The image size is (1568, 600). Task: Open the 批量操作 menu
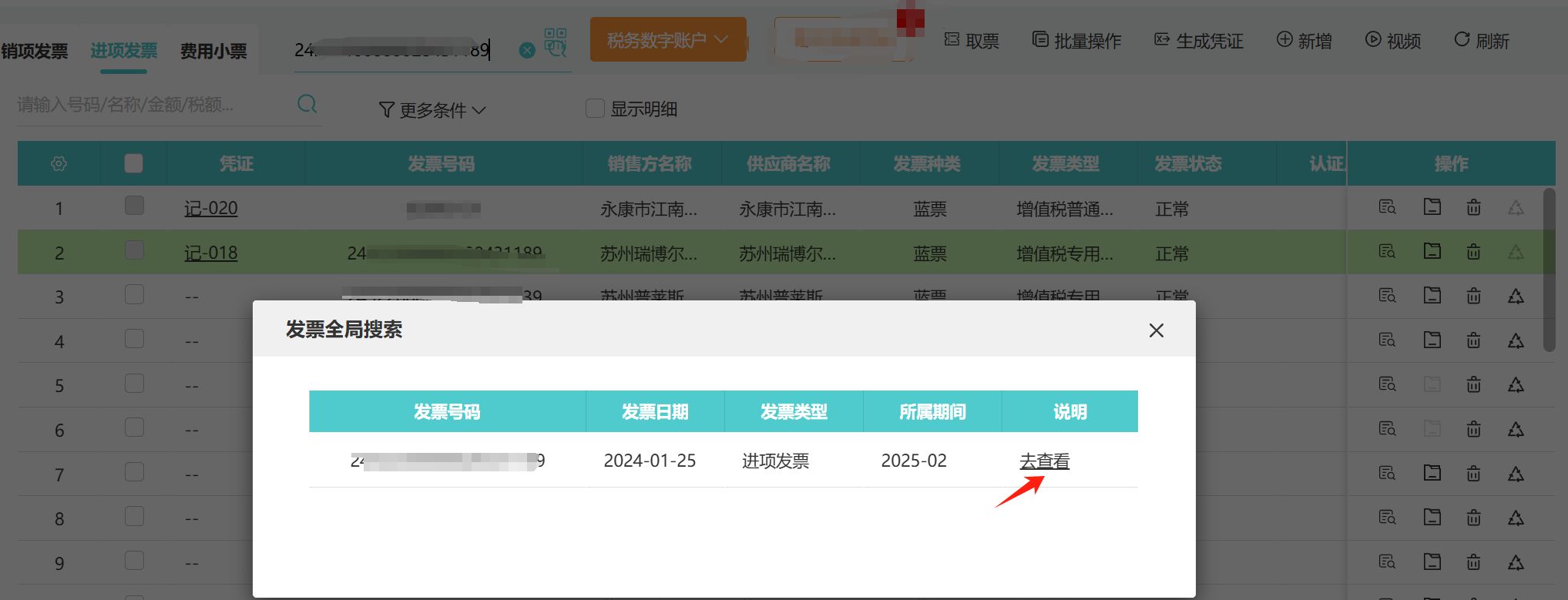pyautogui.click(x=1077, y=41)
